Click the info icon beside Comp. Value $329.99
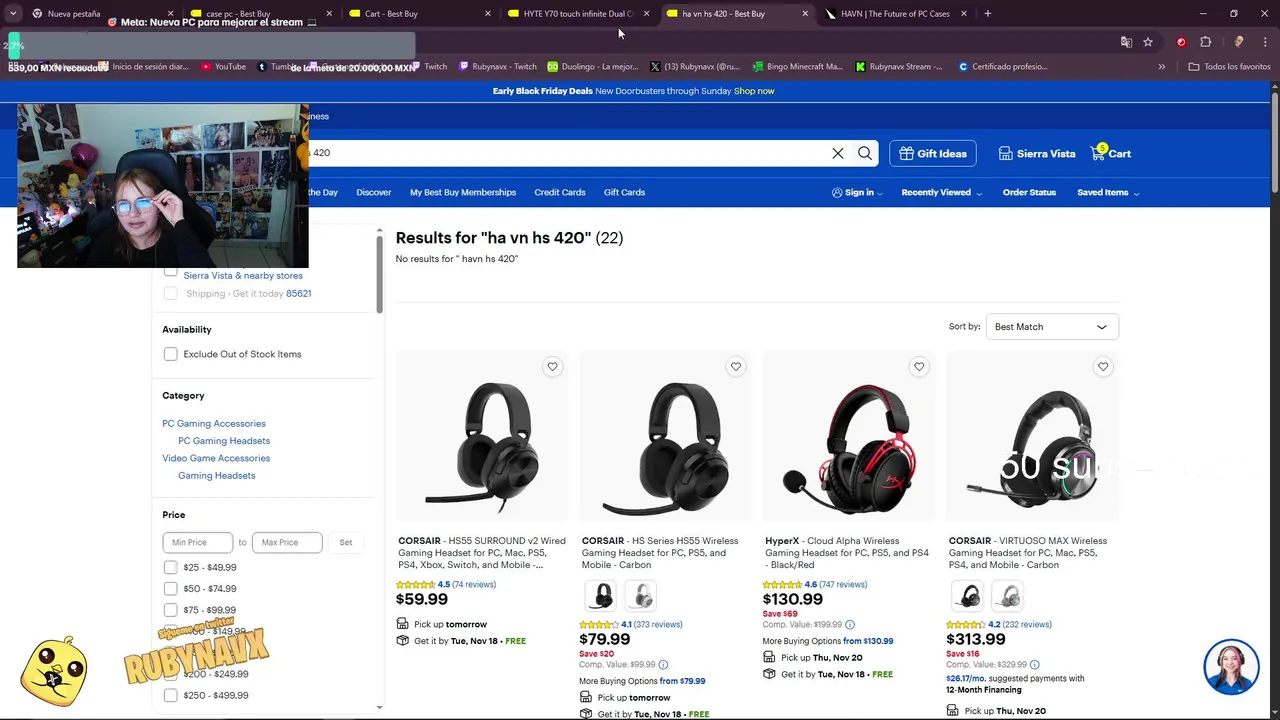Viewport: 1280px width, 720px height. pos(1034,664)
